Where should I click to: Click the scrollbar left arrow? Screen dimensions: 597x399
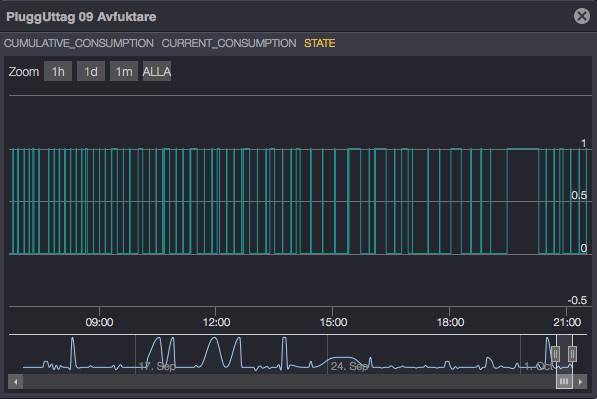pyautogui.click(x=16, y=381)
